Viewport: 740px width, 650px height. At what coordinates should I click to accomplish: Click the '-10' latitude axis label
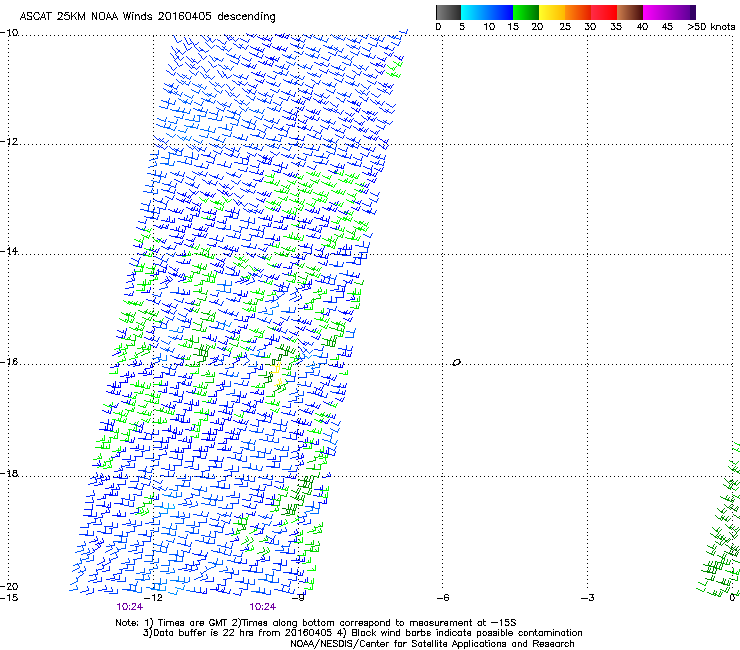(9, 33)
